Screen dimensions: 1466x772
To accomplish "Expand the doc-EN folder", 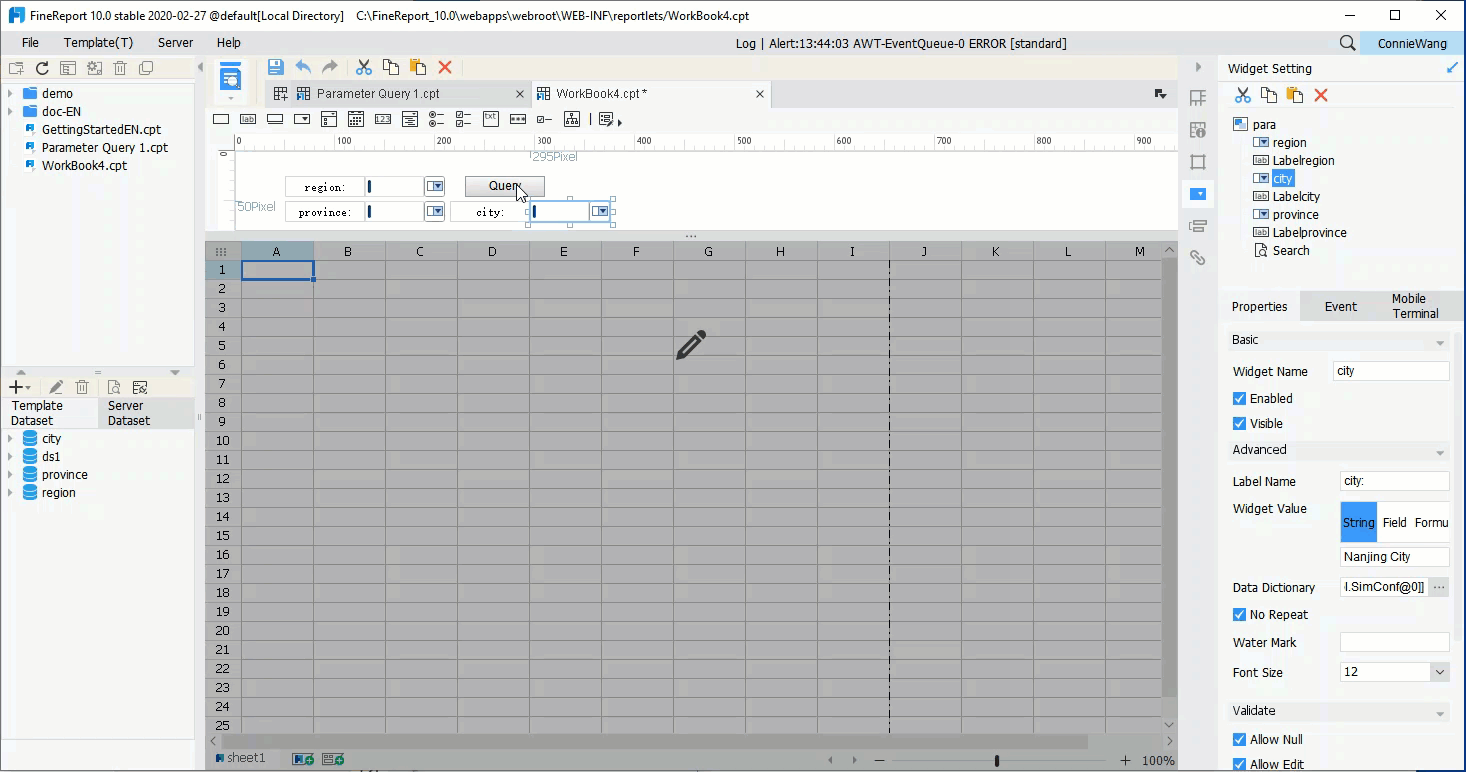I will pyautogui.click(x=10, y=112).
